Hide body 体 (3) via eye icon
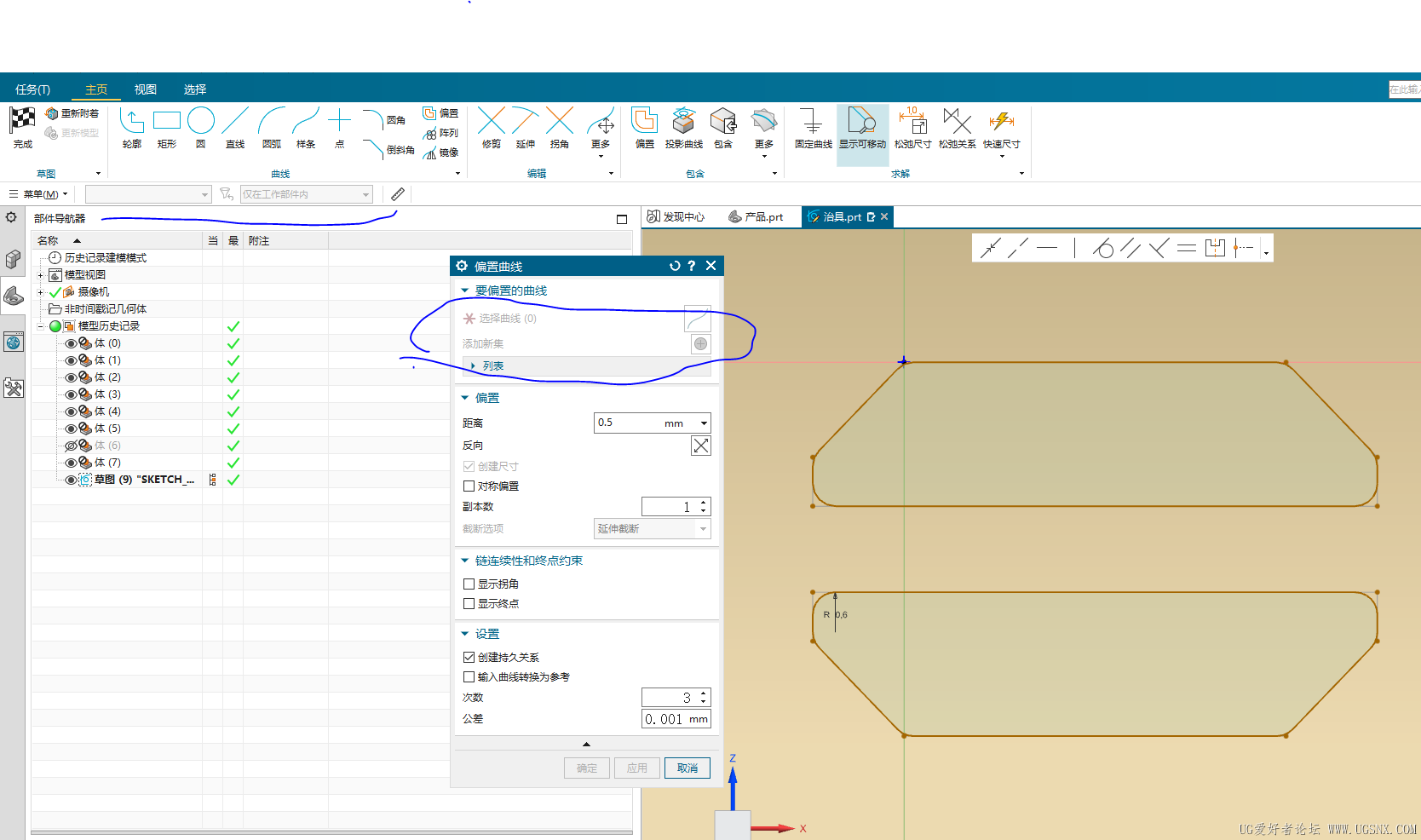This screenshot has width=1421, height=840. 71,394
